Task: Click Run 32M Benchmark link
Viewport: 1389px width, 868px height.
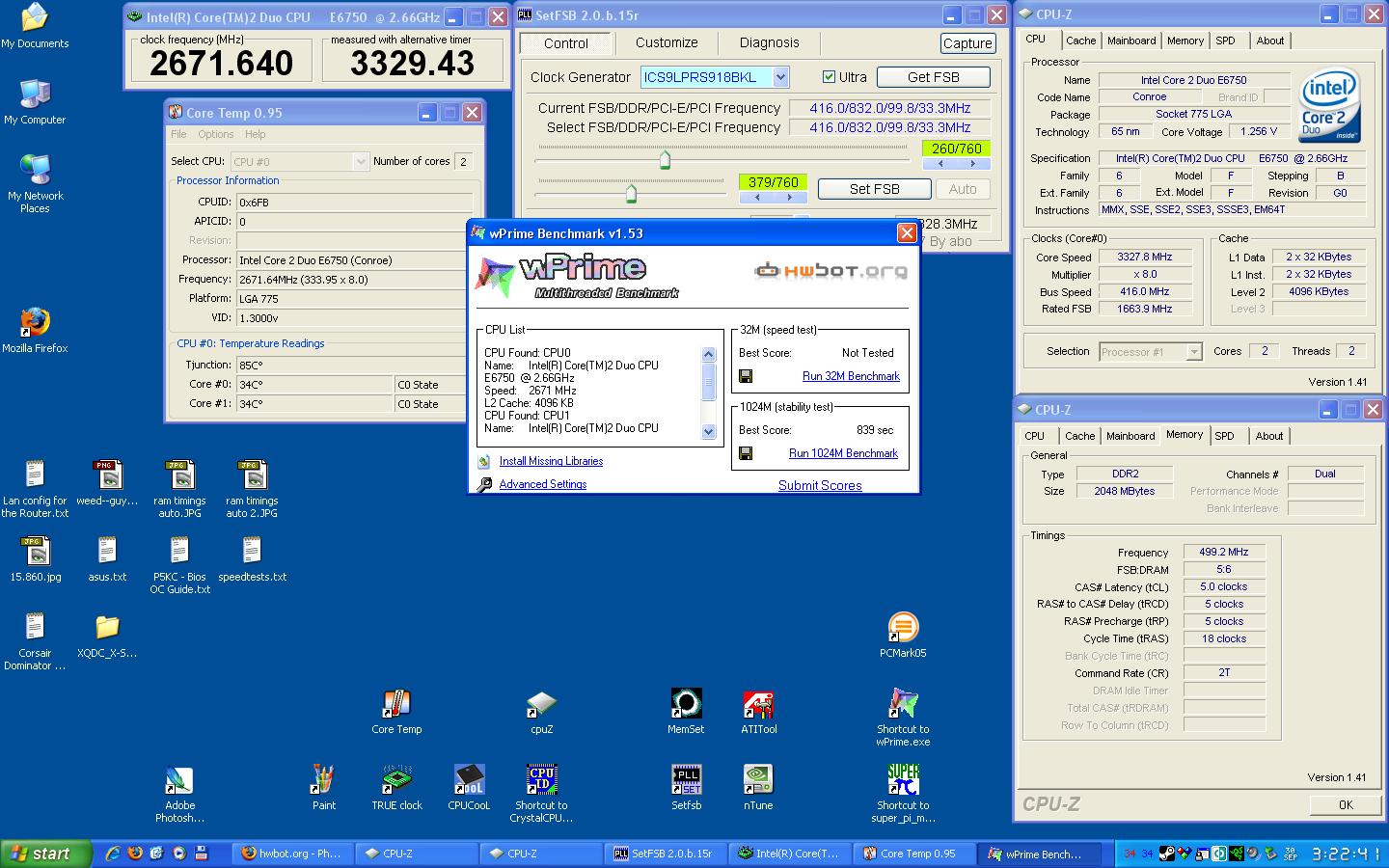Action: [x=851, y=376]
